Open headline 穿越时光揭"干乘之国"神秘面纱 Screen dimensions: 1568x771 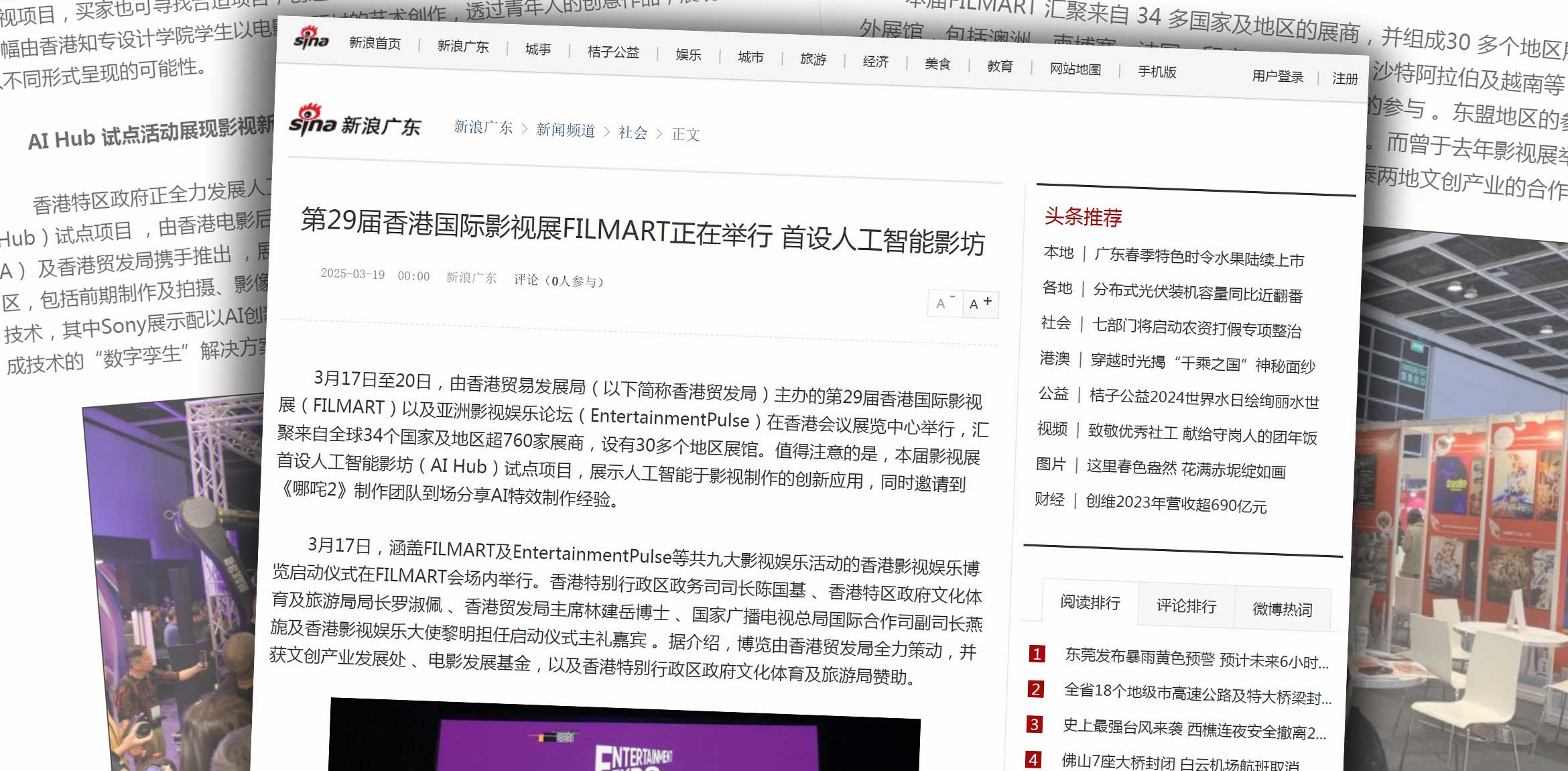(1203, 363)
